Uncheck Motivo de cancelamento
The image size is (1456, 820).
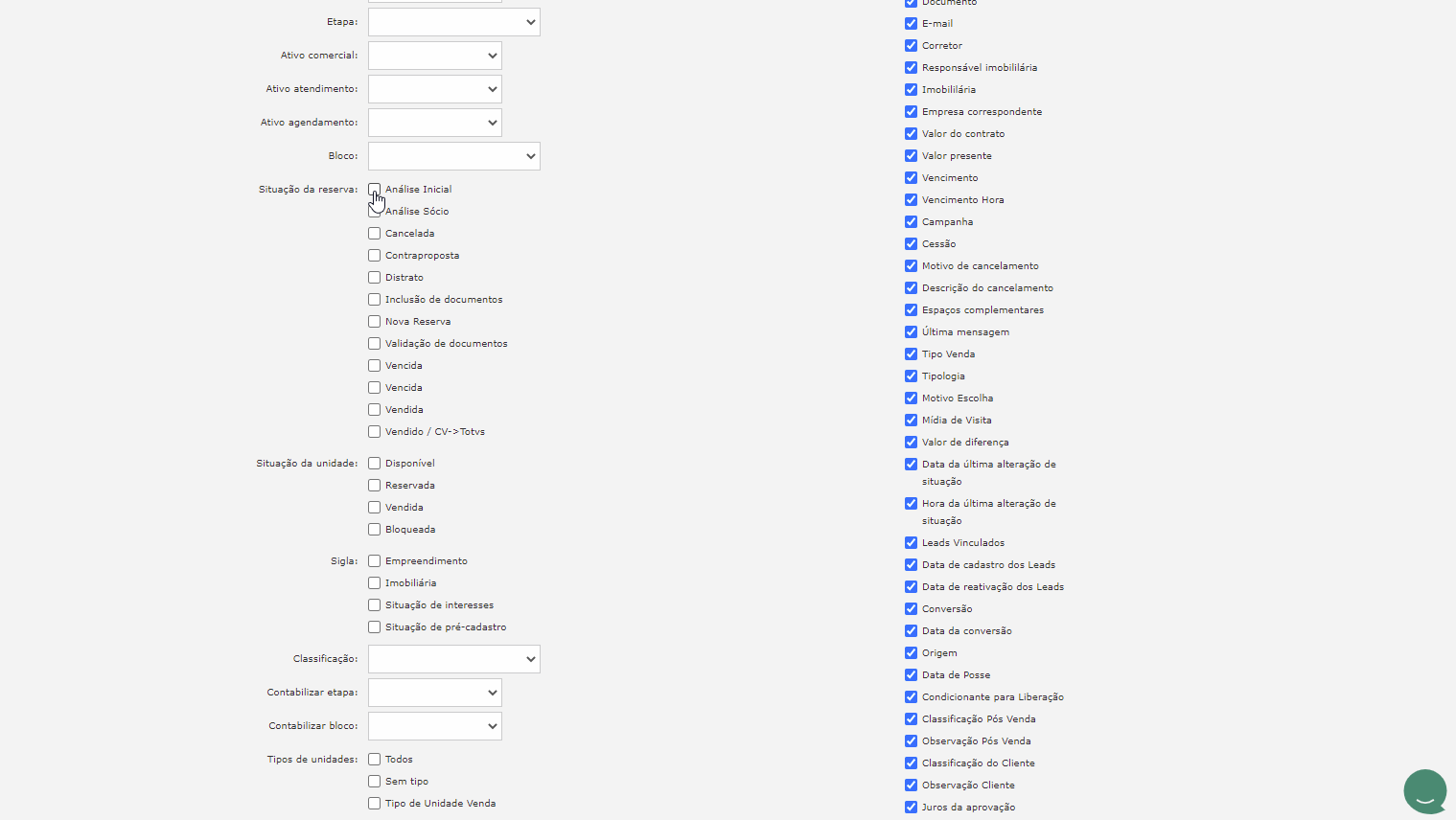(x=912, y=266)
